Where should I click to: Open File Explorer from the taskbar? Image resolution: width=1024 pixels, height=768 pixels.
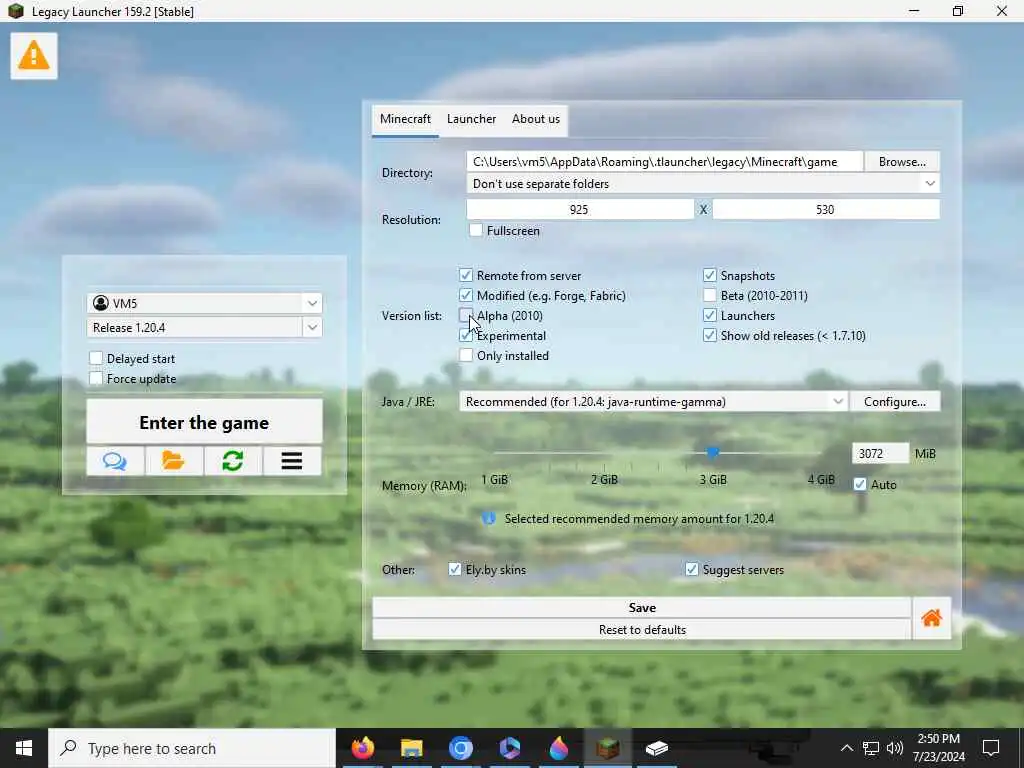coord(411,748)
